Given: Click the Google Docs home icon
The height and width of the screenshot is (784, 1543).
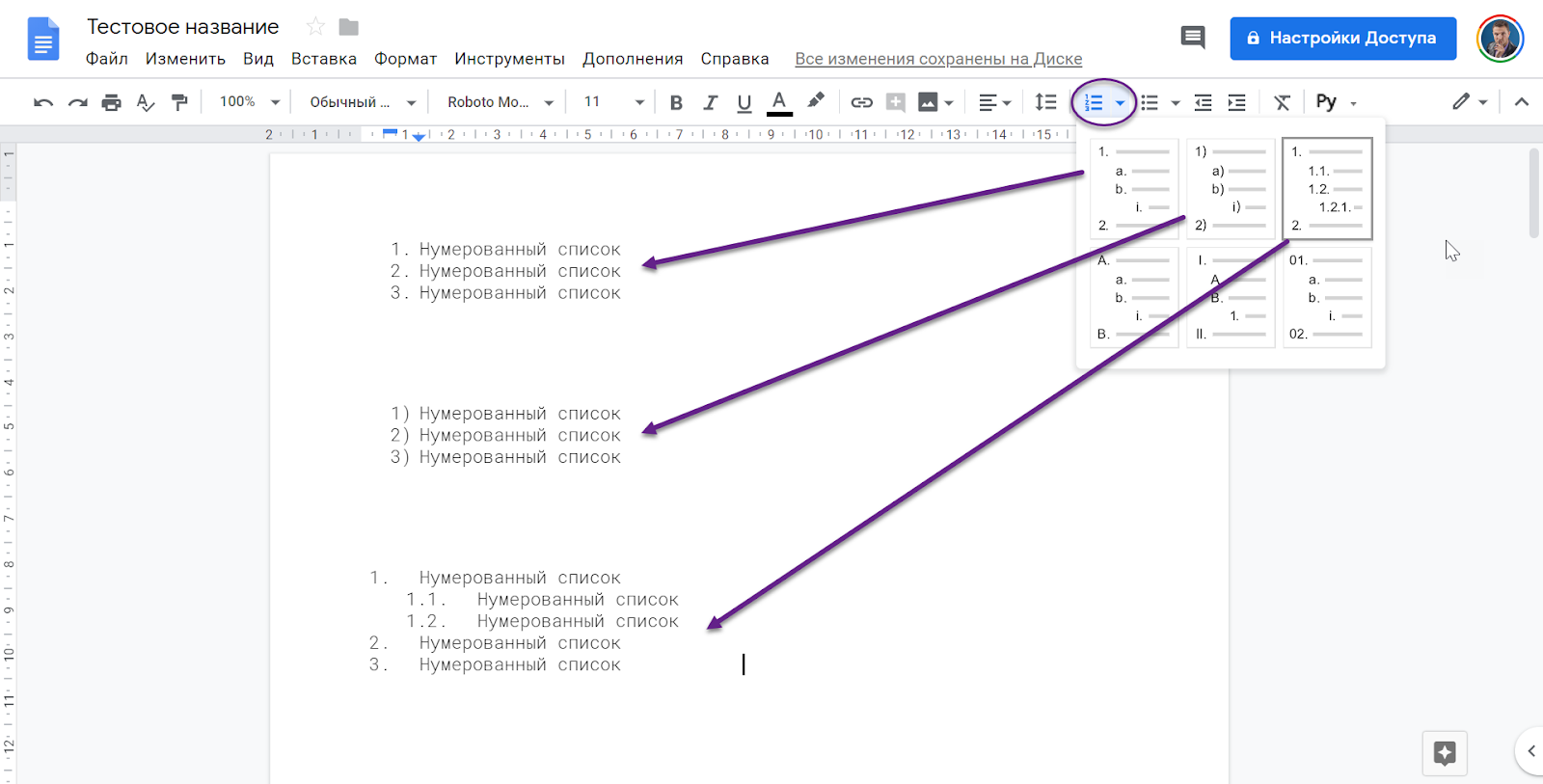Looking at the screenshot, I should coord(43,40).
